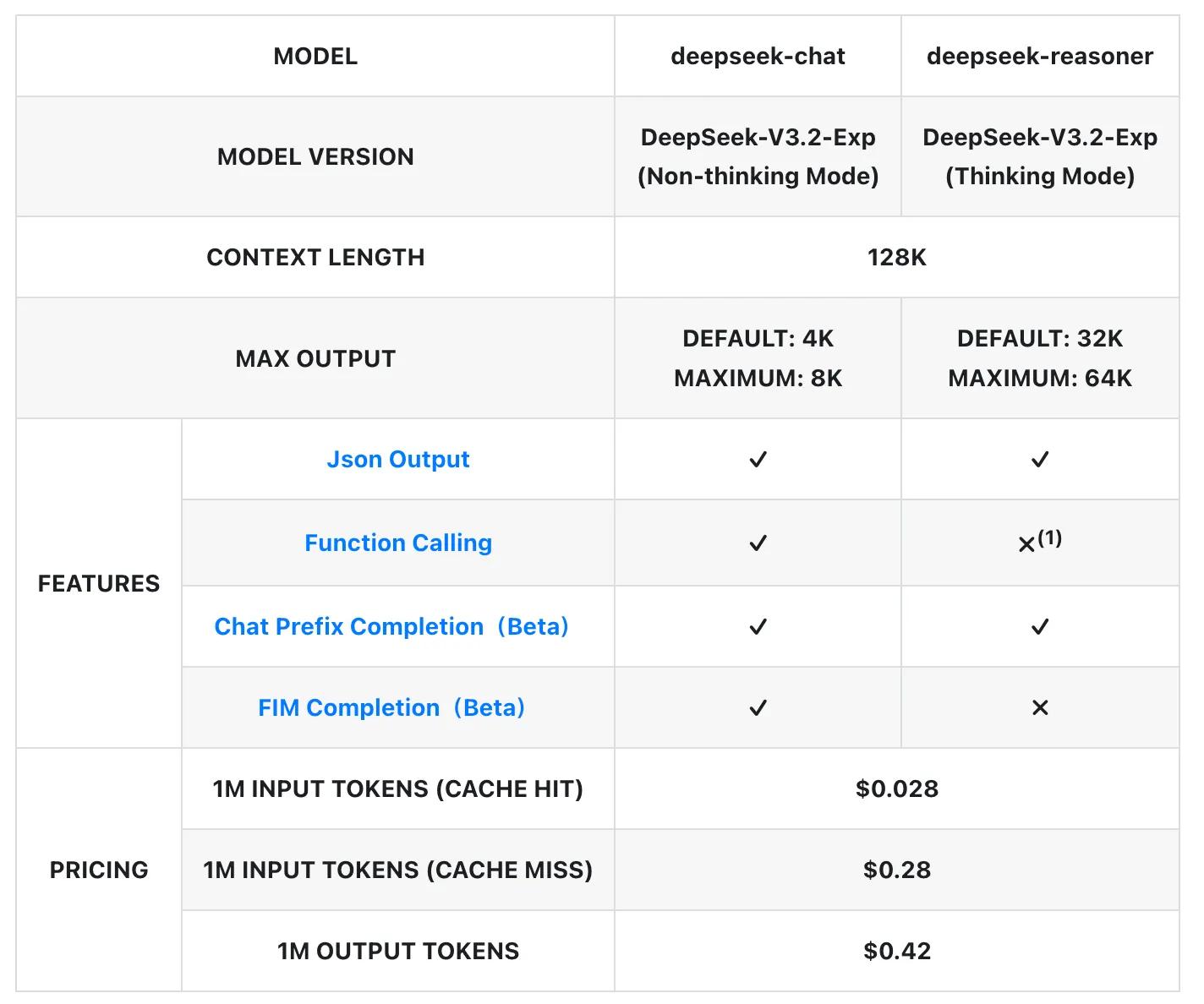Viewport: 1204px width, 1004px height.
Task: Click FIM Completion cross for deepseek-reasoner
Action: 1039,707
